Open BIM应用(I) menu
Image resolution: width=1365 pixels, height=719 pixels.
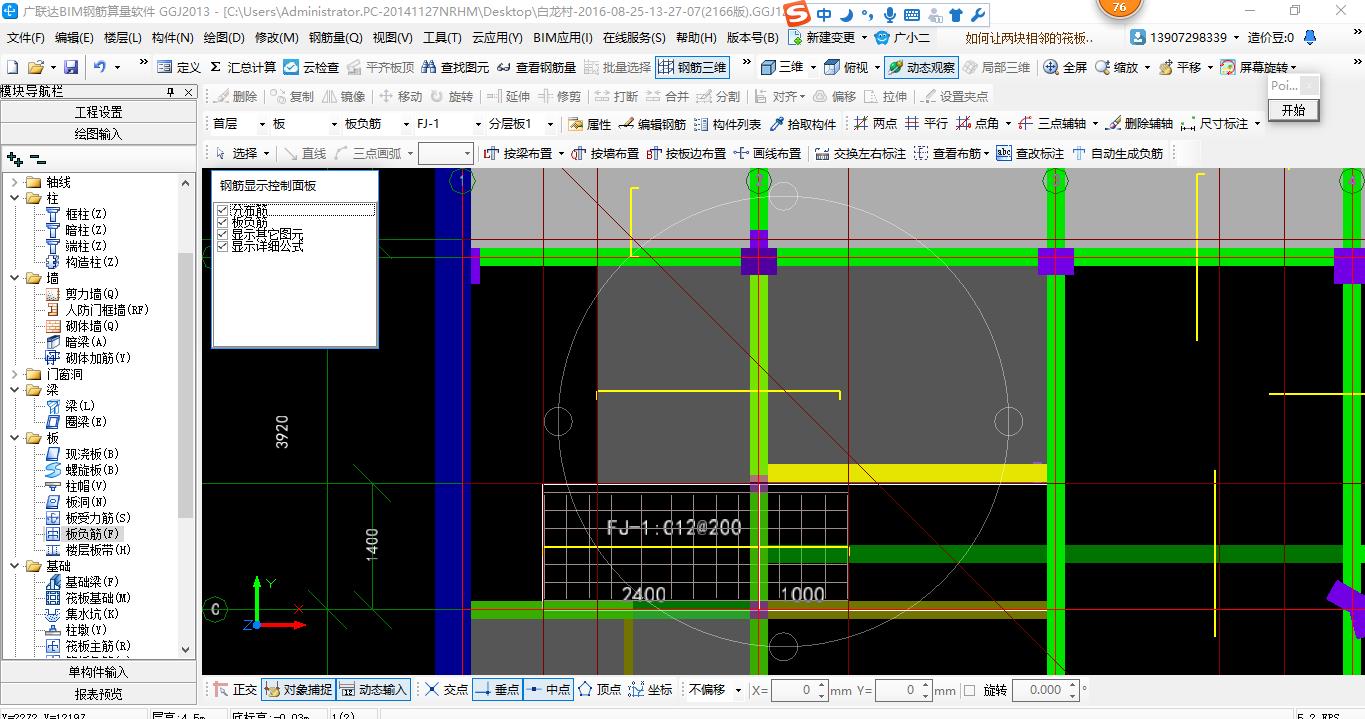pyautogui.click(x=563, y=37)
